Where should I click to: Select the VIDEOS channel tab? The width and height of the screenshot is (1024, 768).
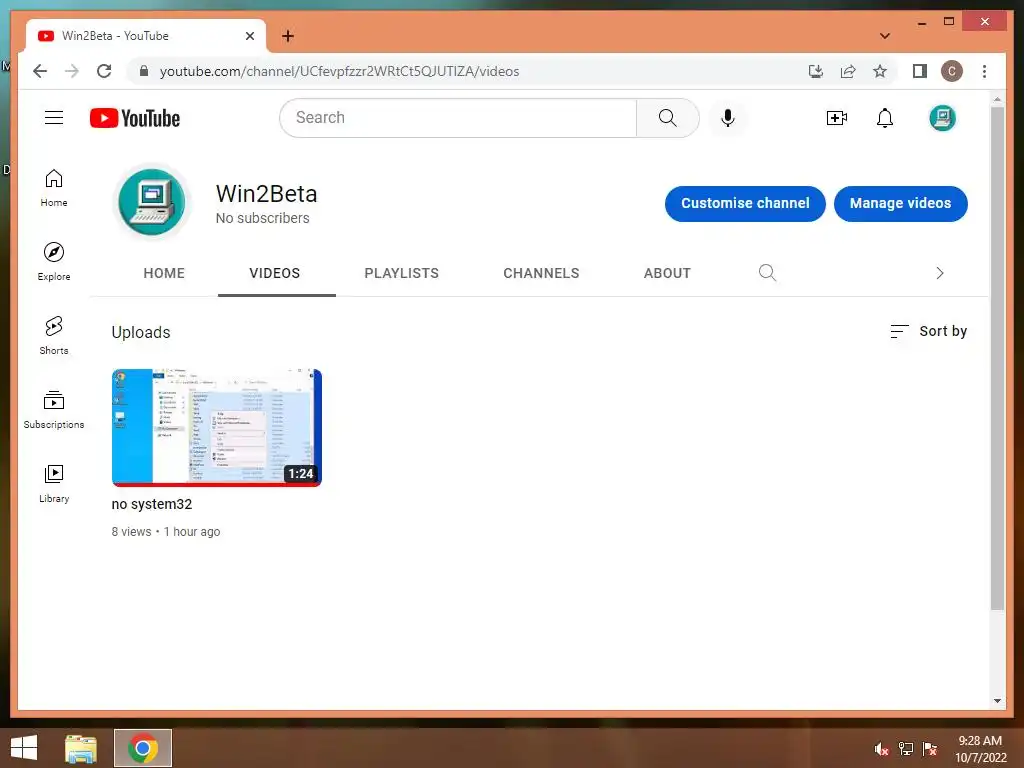pyautogui.click(x=275, y=273)
